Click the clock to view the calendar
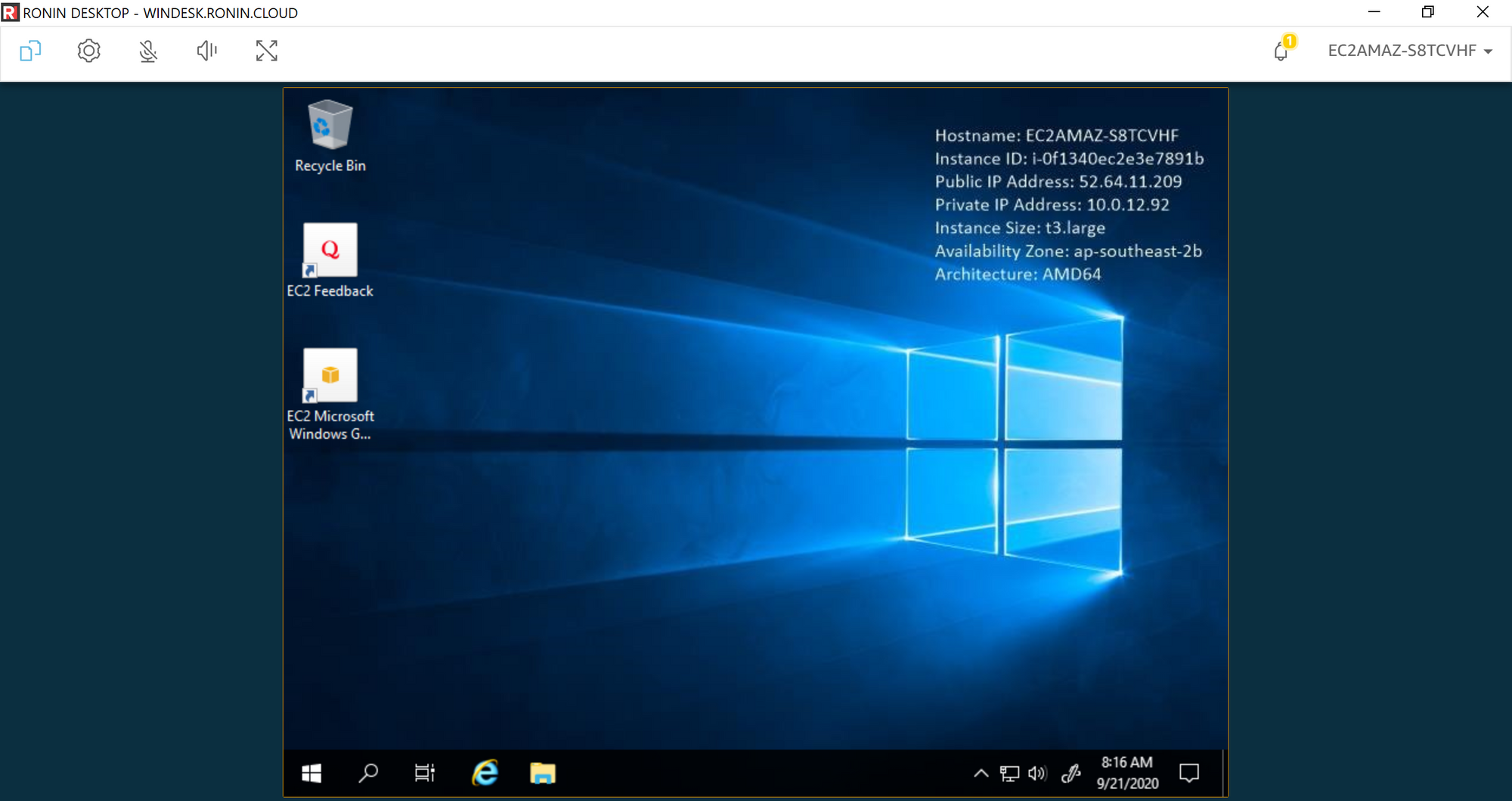The width and height of the screenshot is (1512, 801). pos(1126,773)
